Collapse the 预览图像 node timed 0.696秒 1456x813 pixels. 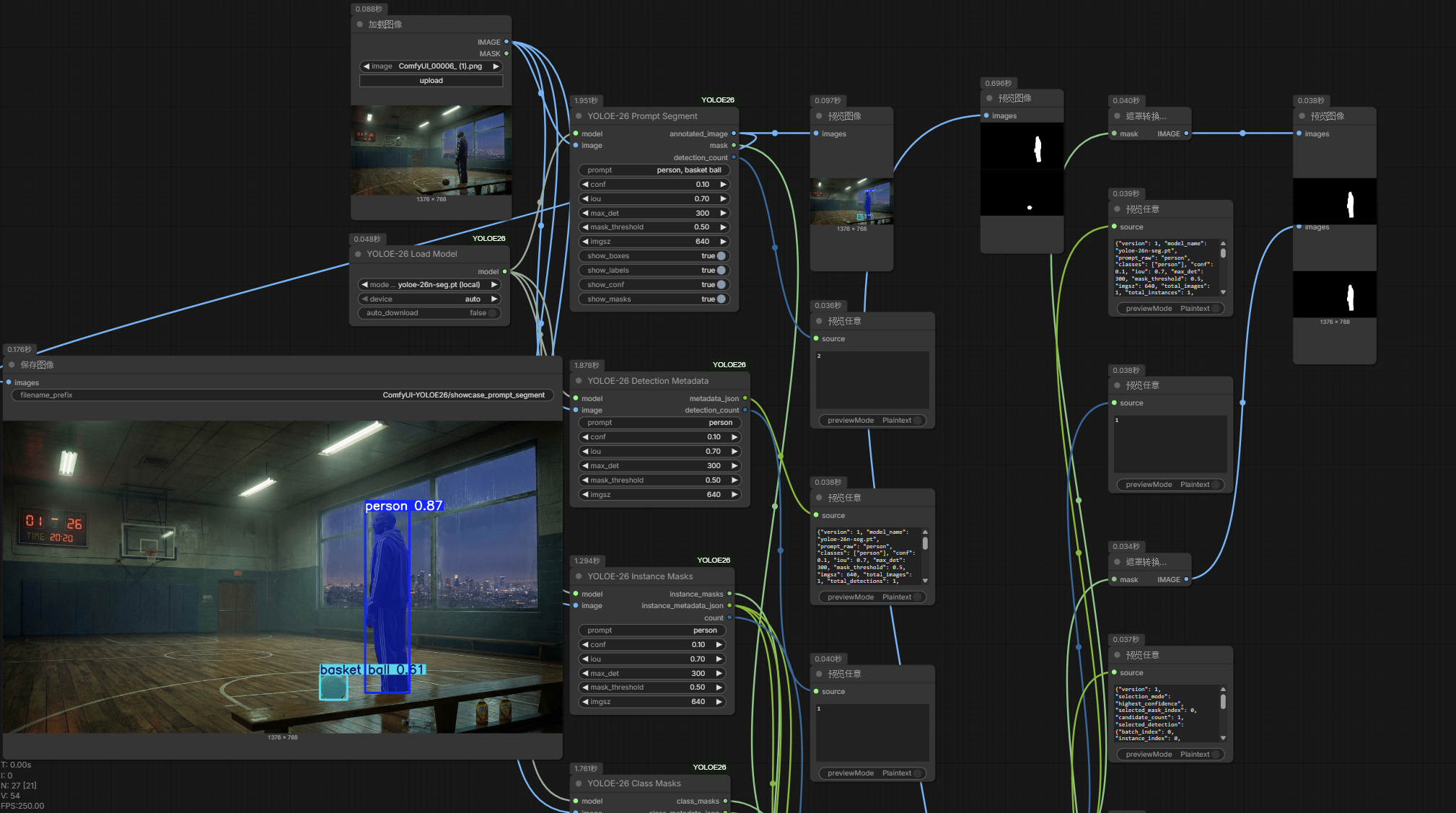989,98
